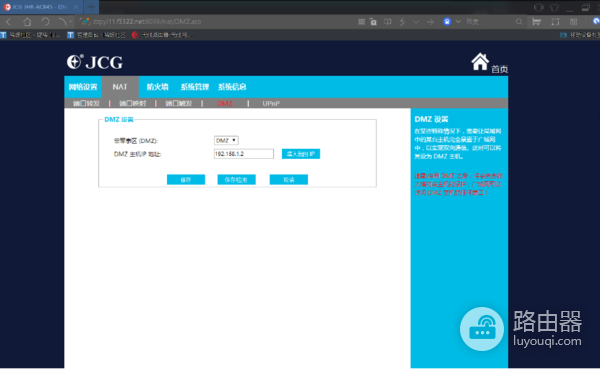
Task: Switch to the 端口转发 sub-tab
Action: pos(86,103)
